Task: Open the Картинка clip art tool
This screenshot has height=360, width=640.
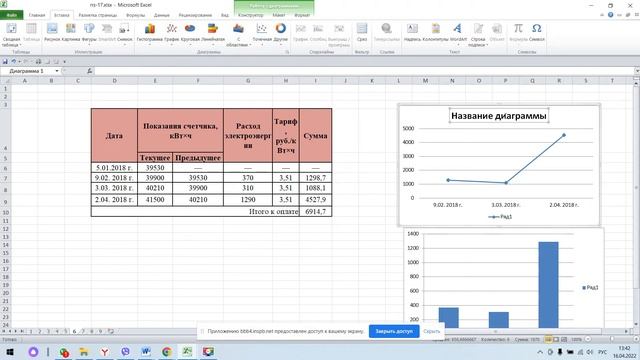Action: coord(71,32)
